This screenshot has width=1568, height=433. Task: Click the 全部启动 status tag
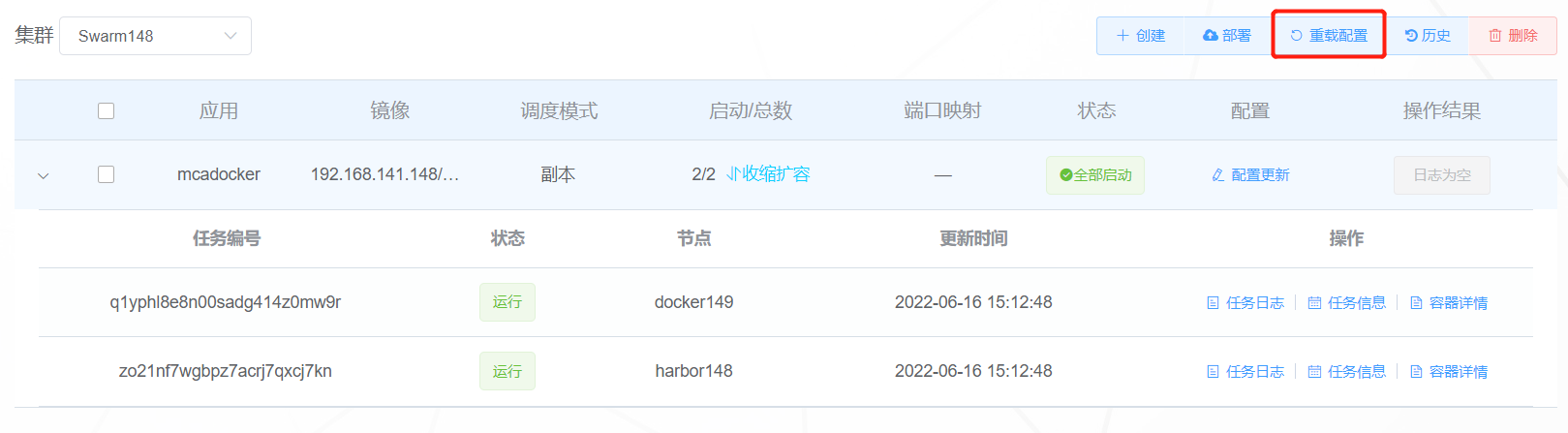tap(1095, 175)
